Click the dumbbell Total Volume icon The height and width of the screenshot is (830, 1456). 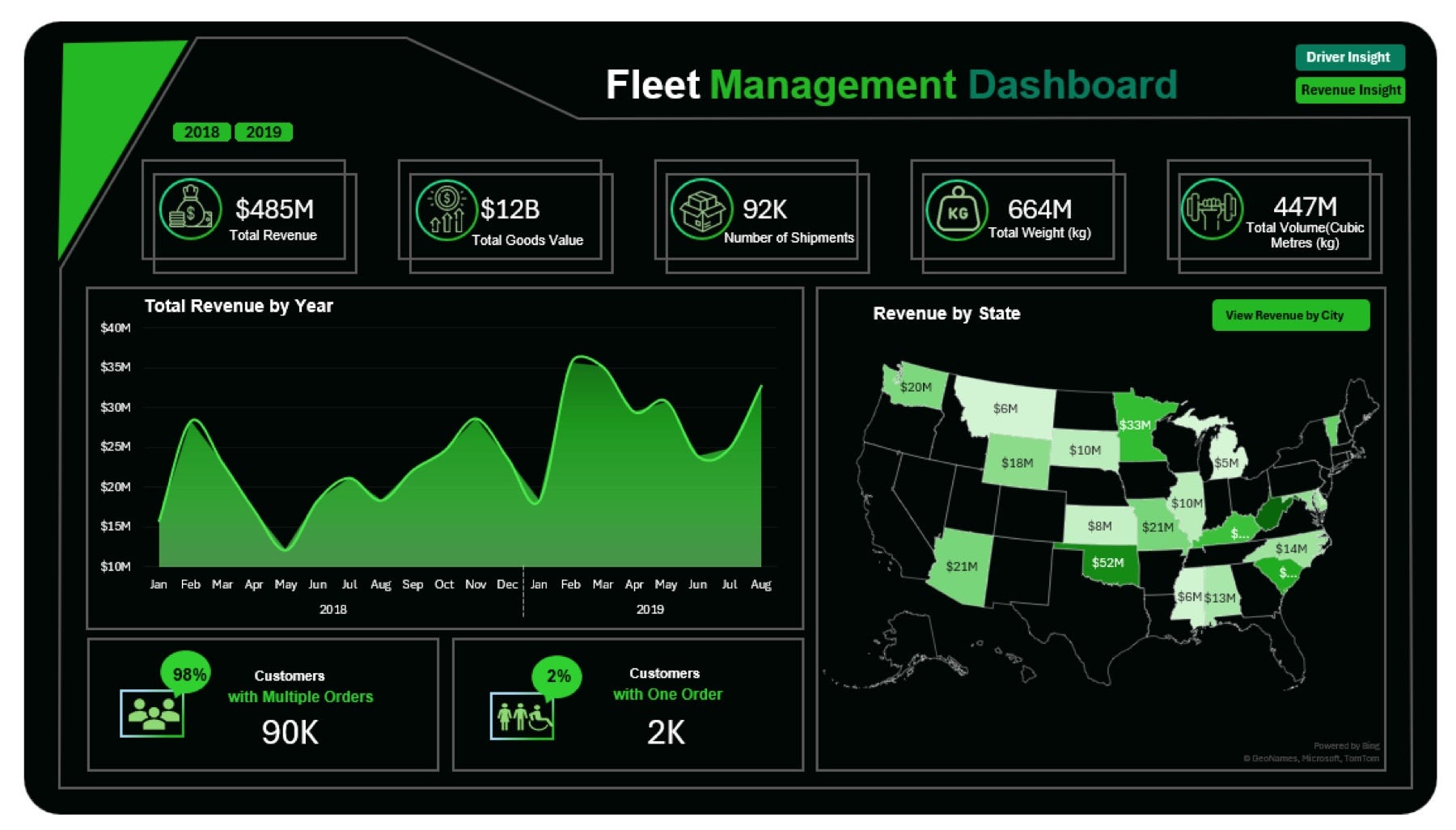[1211, 209]
